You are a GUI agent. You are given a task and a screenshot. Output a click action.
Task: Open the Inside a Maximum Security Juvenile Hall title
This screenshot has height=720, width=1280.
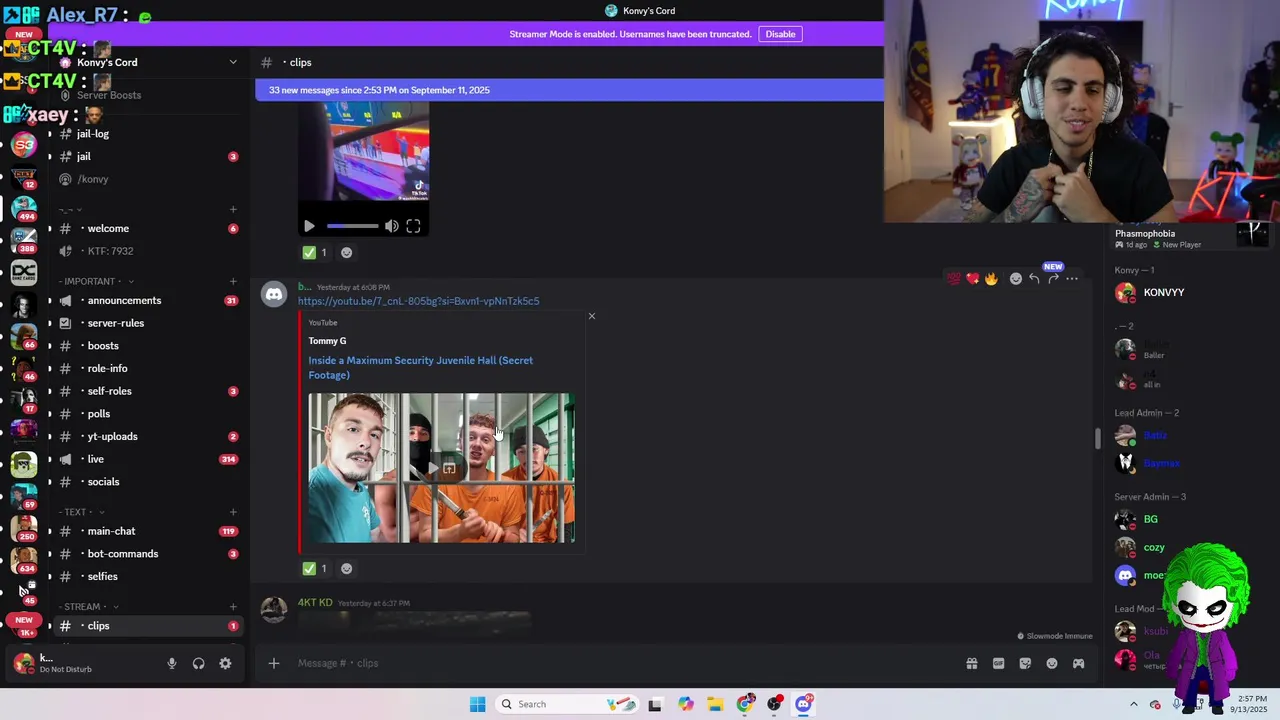click(x=420, y=368)
